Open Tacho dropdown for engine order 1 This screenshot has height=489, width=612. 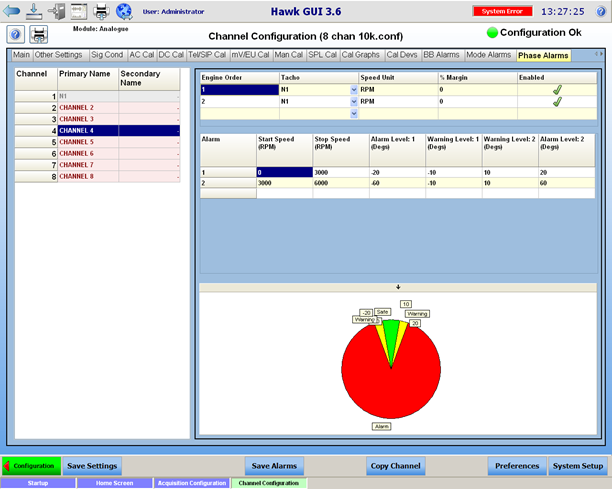[x=354, y=90]
